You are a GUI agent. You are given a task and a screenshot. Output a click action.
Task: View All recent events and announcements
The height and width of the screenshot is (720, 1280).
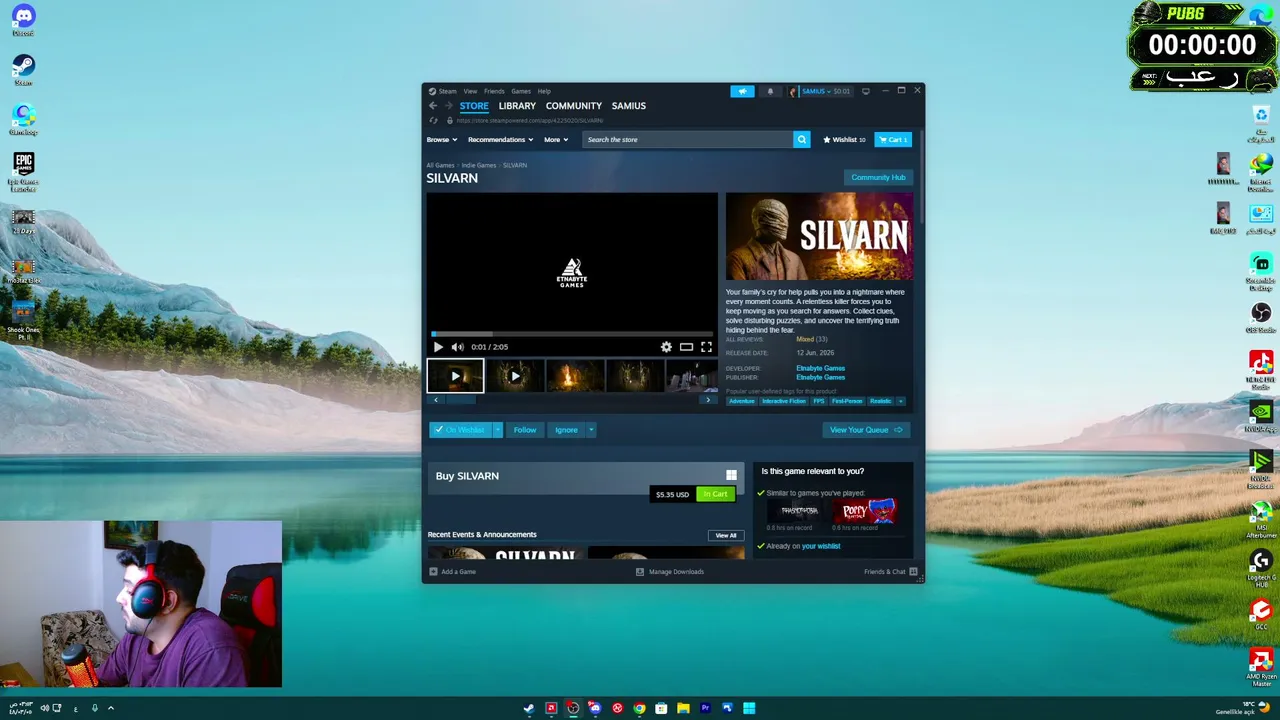coord(726,535)
